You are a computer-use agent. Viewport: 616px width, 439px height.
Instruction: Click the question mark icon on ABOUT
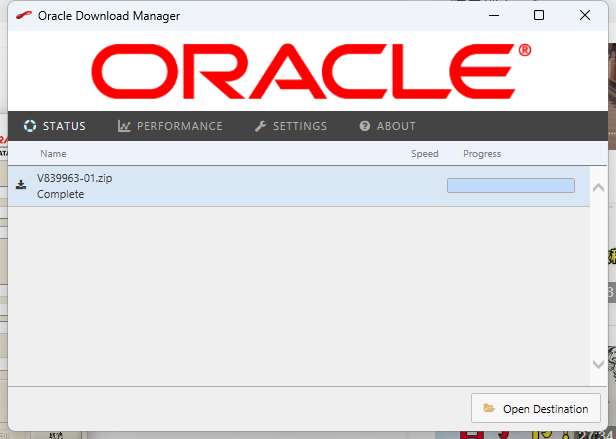click(365, 126)
